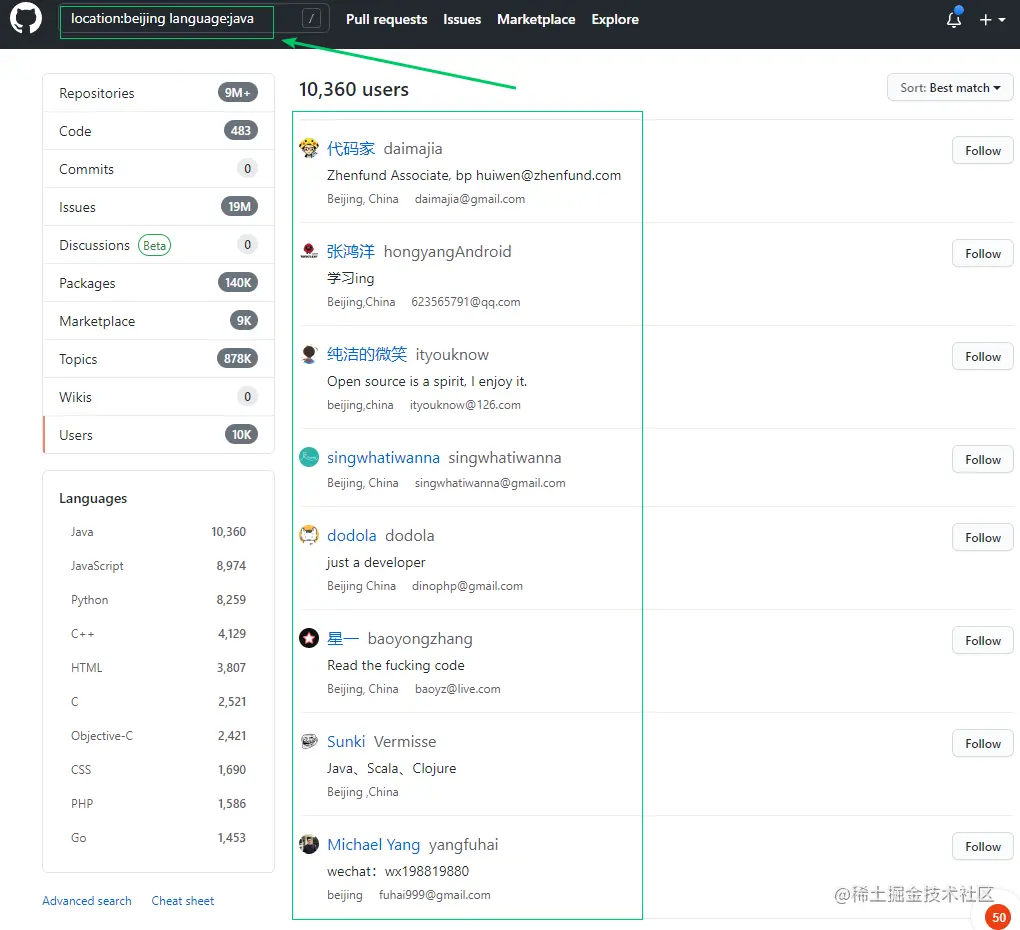
Task: Open Issues in top navigation
Action: click(462, 20)
